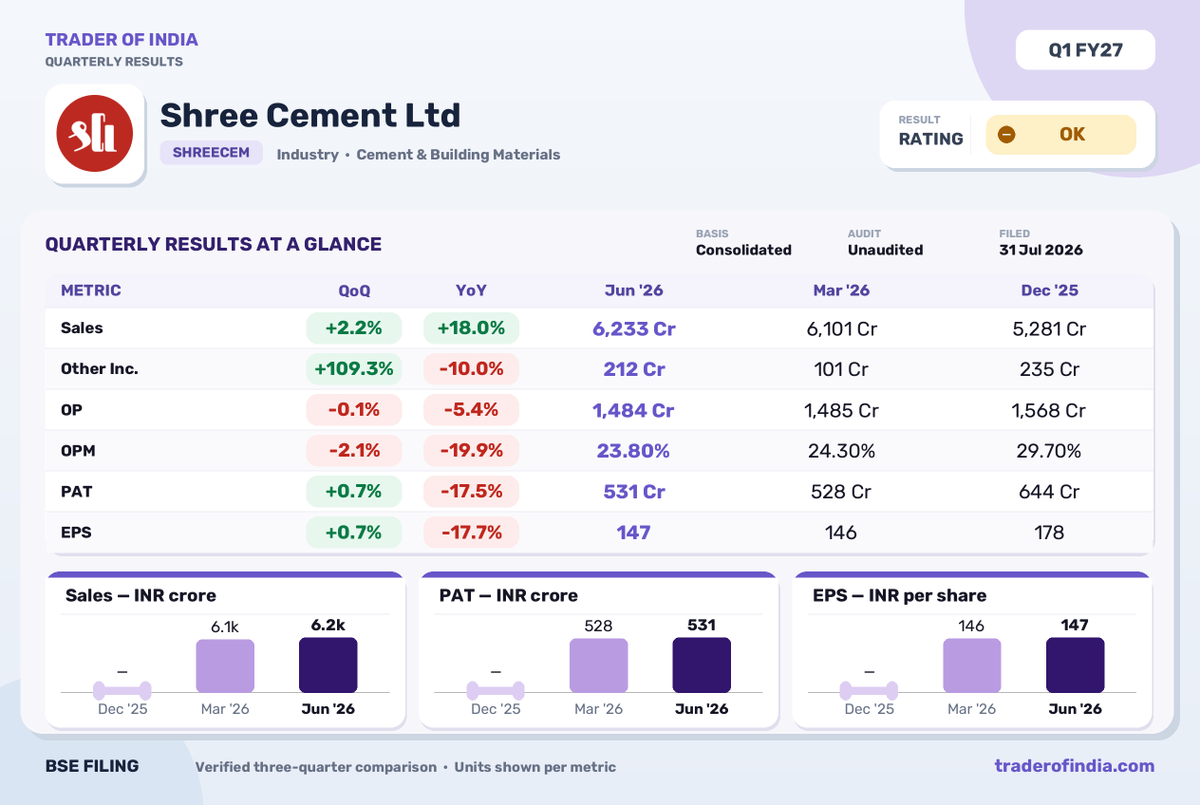Click PAT Mar value 528 Cr

point(841,491)
